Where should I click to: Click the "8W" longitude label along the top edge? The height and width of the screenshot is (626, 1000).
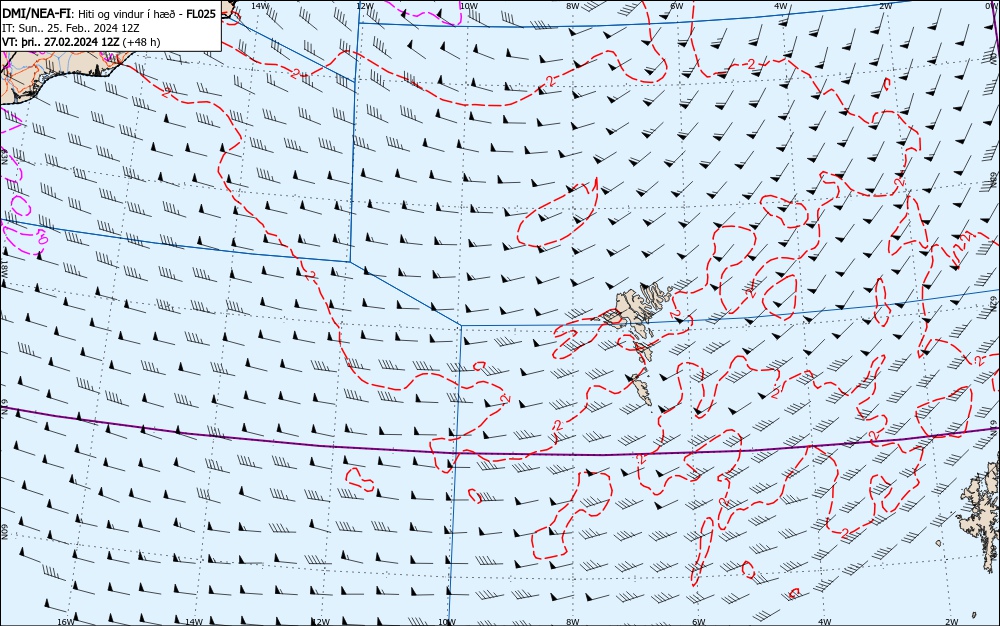coord(573,6)
